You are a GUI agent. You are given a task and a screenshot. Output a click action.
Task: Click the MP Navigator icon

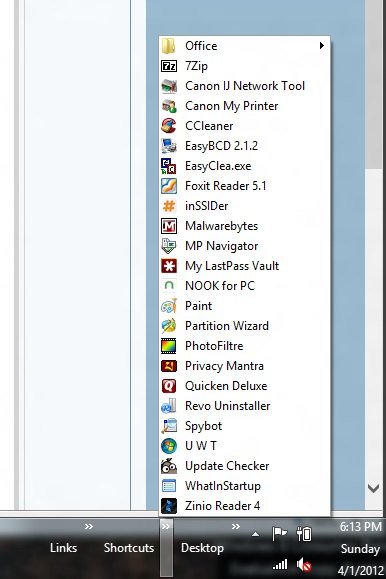pos(169,246)
